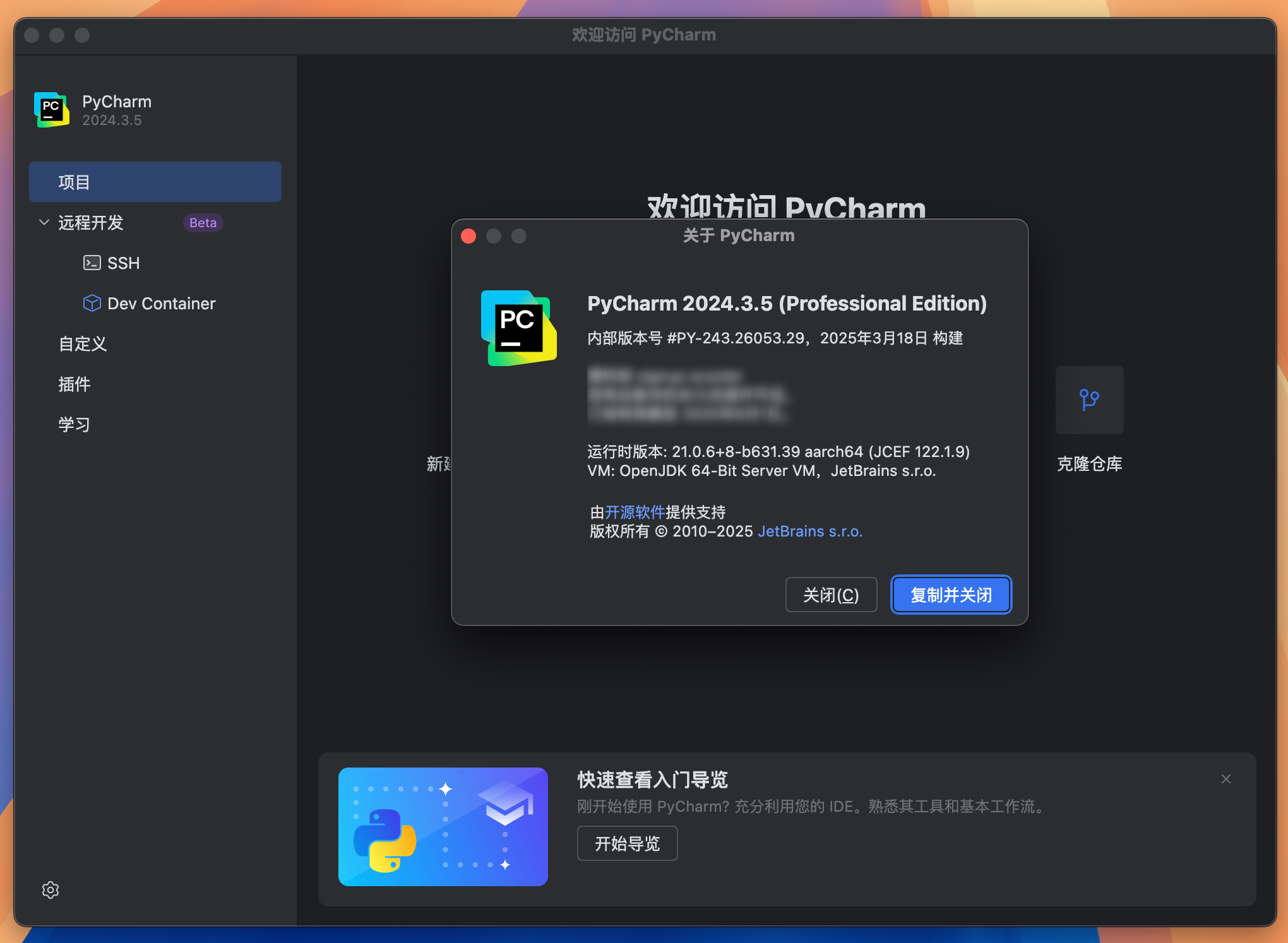The width and height of the screenshot is (1288, 943).
Task: Click the 2024.3.5 version text in sidebar
Action: pos(112,120)
